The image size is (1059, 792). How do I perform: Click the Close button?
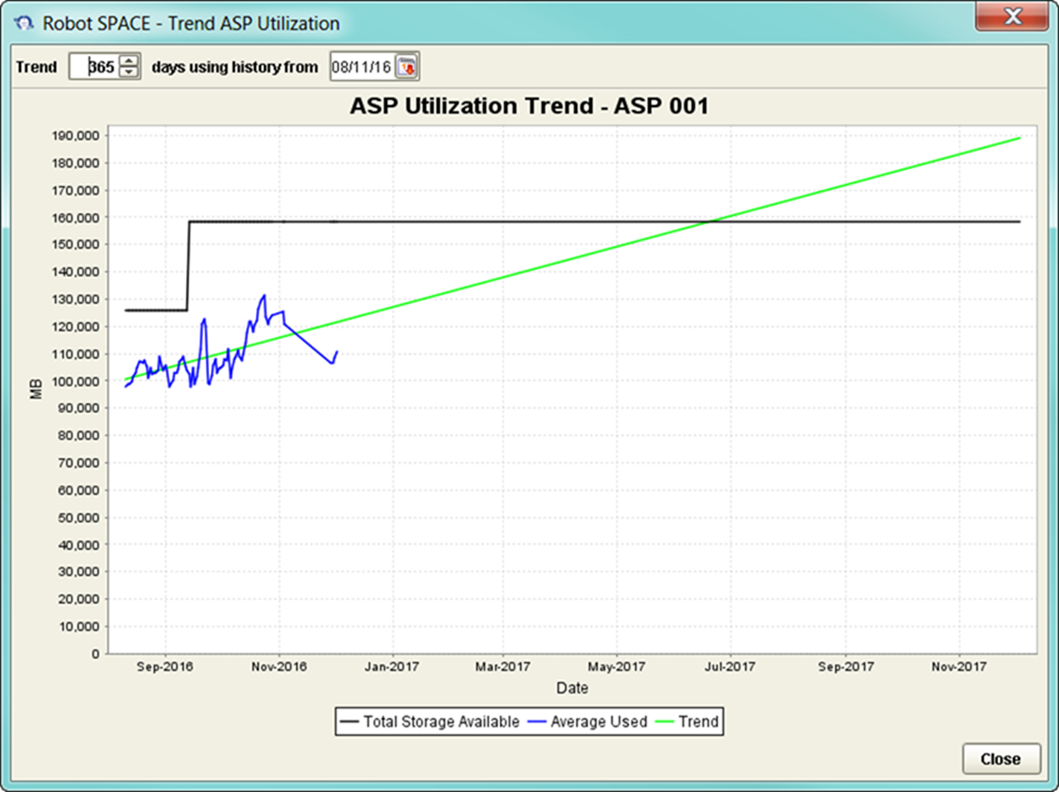click(x=1000, y=759)
